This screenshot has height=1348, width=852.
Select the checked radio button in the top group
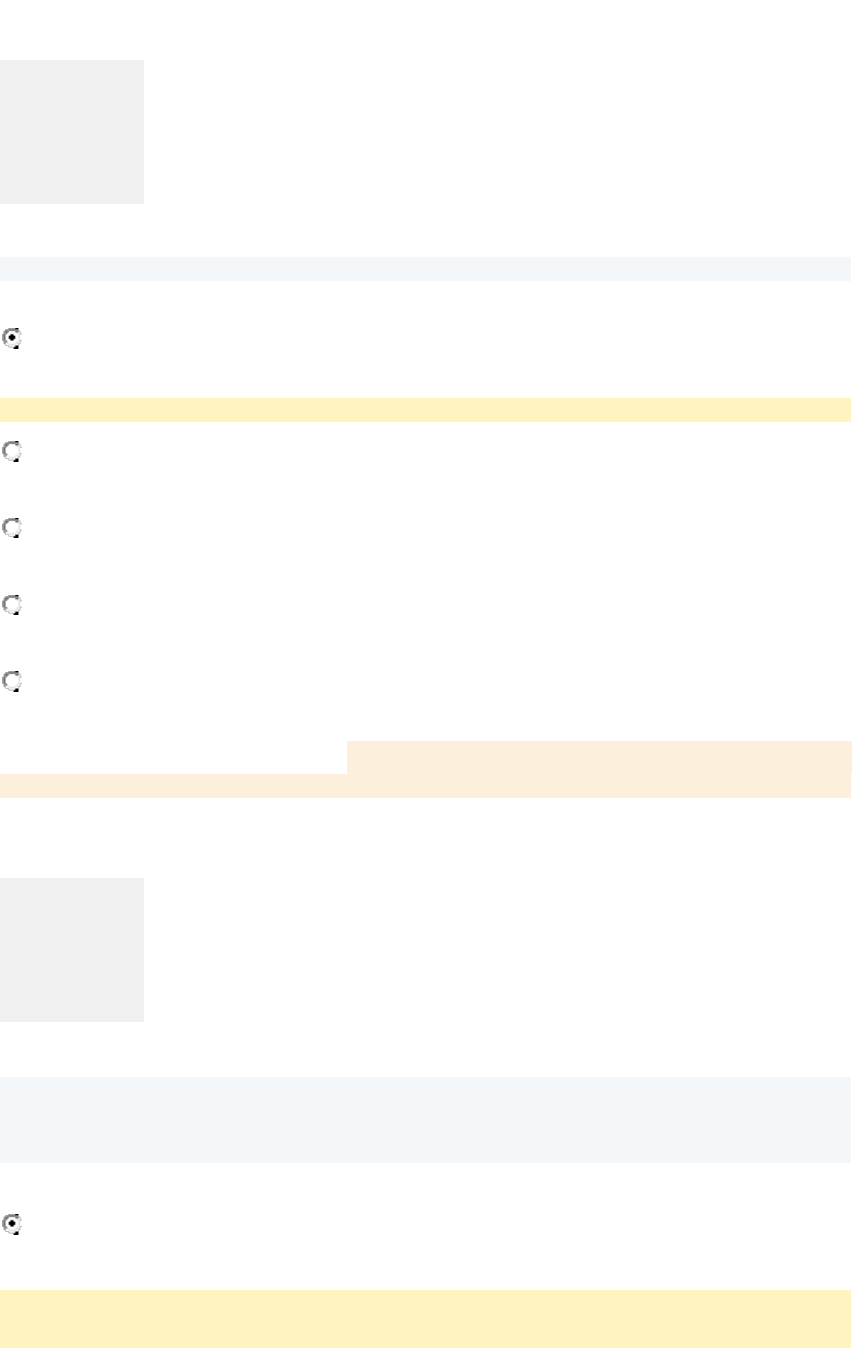click(13, 339)
